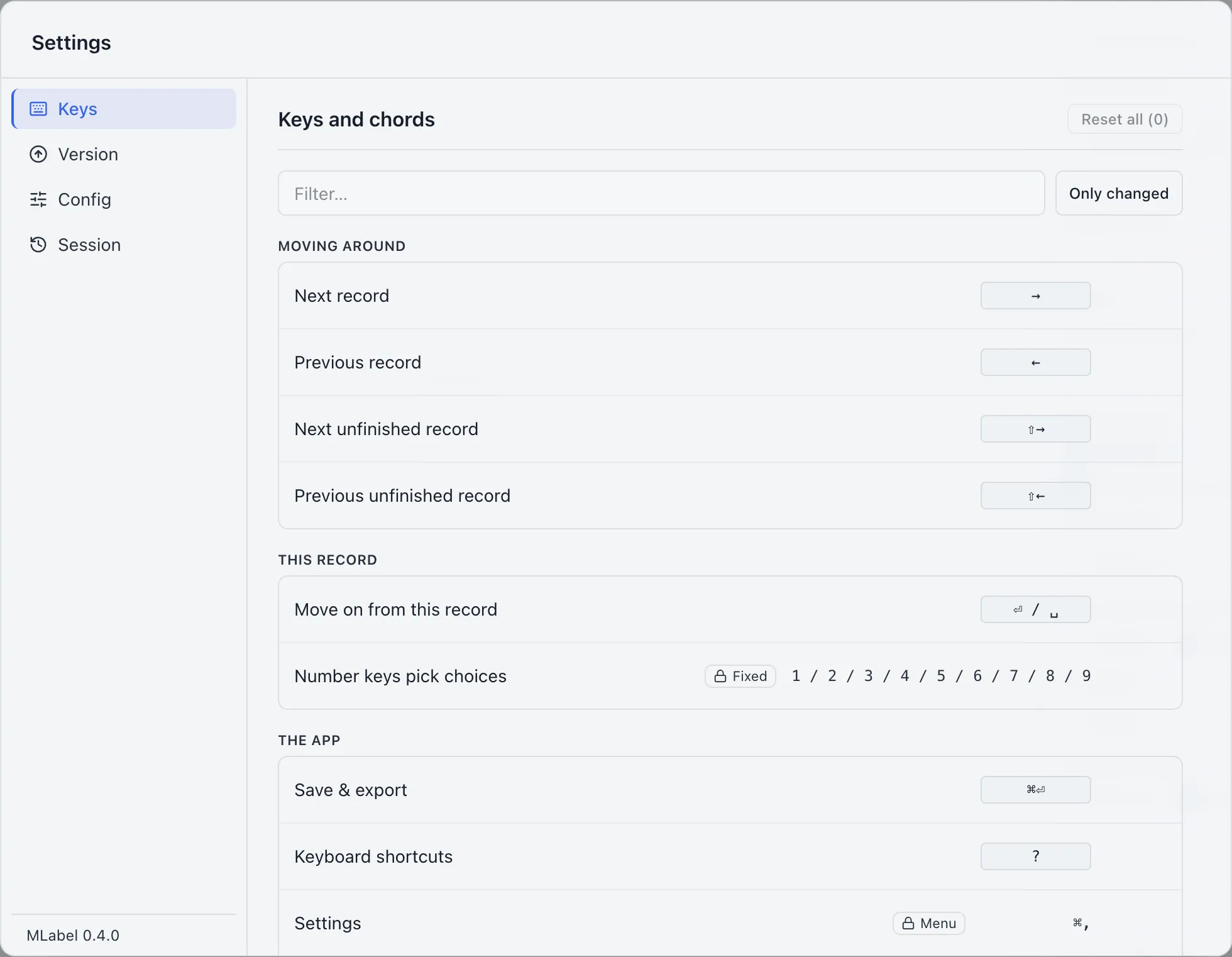Click the THIS RECORD section heading
This screenshot has width=1232, height=957.
(327, 560)
